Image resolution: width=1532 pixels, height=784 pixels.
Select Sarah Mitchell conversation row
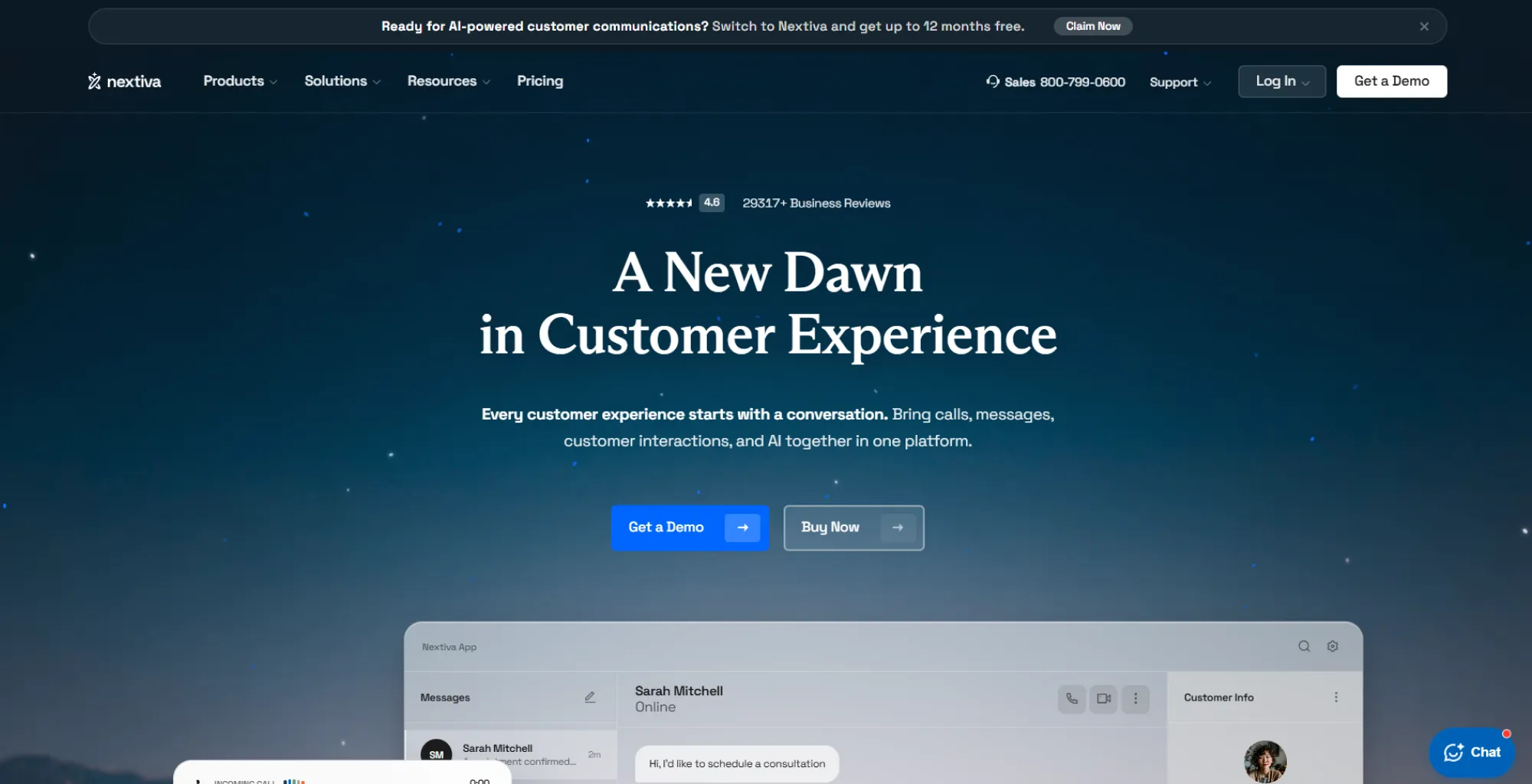[510, 754]
